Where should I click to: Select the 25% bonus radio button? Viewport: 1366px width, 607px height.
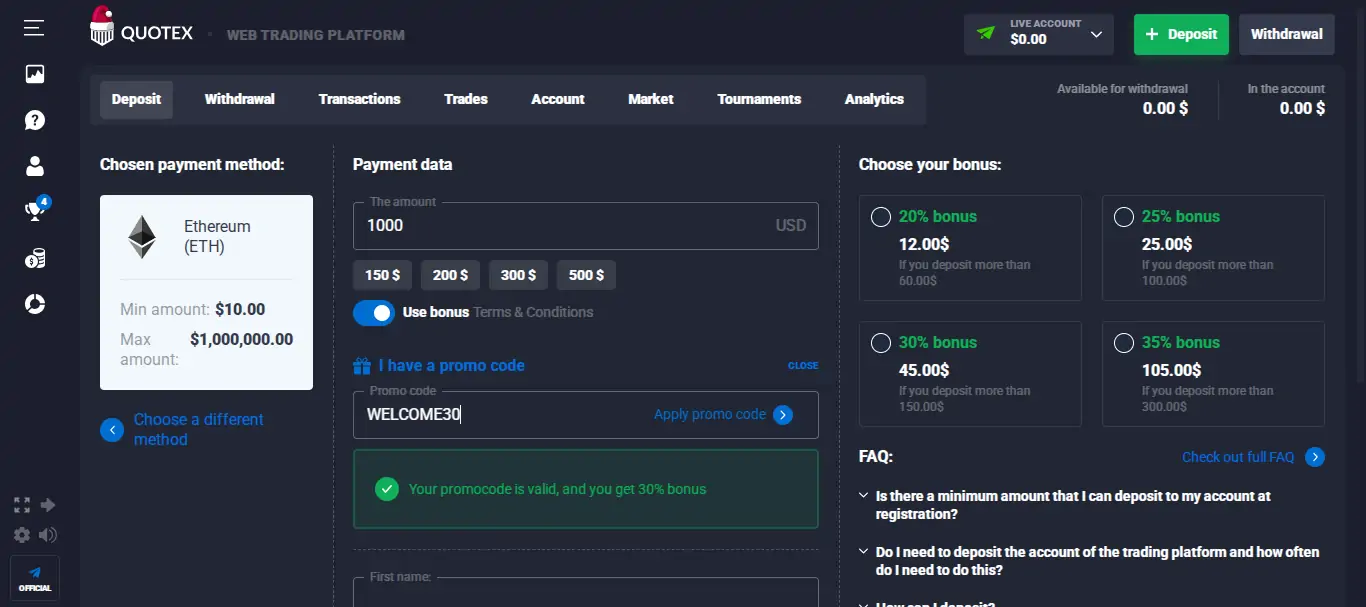point(1123,216)
